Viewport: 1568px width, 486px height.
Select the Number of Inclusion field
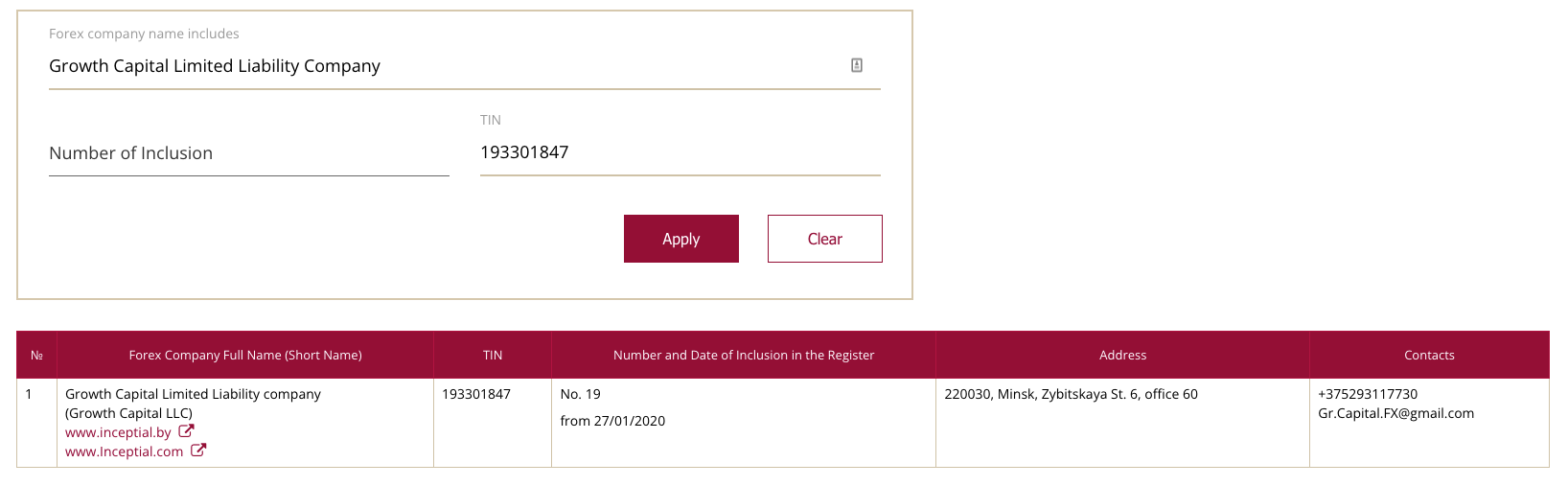(x=249, y=153)
